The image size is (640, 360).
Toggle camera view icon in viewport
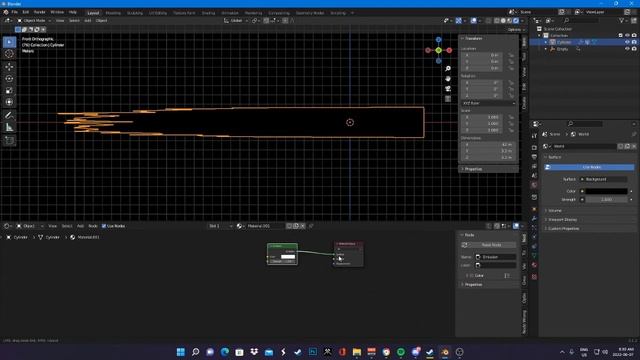pos(448,89)
